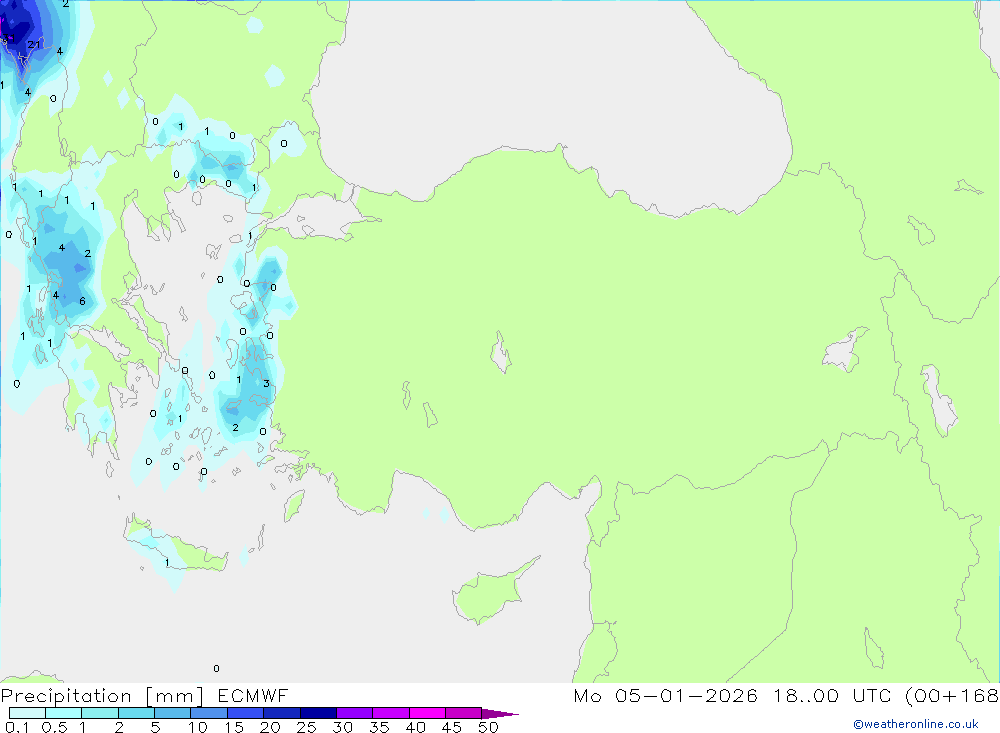Viewport: 1000px width, 733px height.
Task: Click the date '05-01-2026' text
Action: pos(686,695)
